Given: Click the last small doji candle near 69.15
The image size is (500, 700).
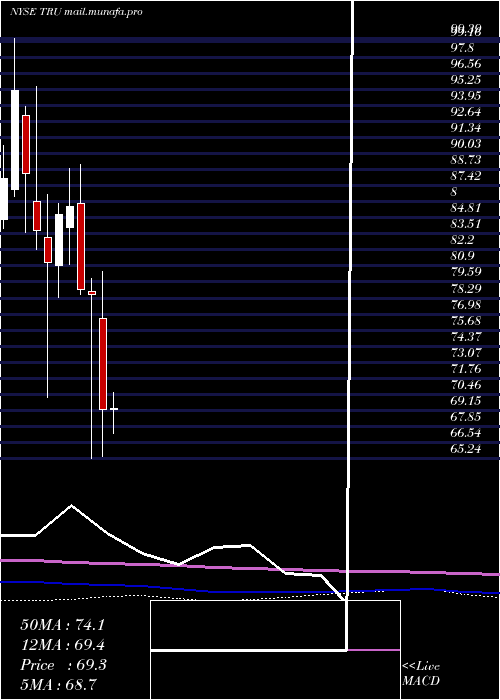Looking at the screenshot, I should [x=114, y=409].
